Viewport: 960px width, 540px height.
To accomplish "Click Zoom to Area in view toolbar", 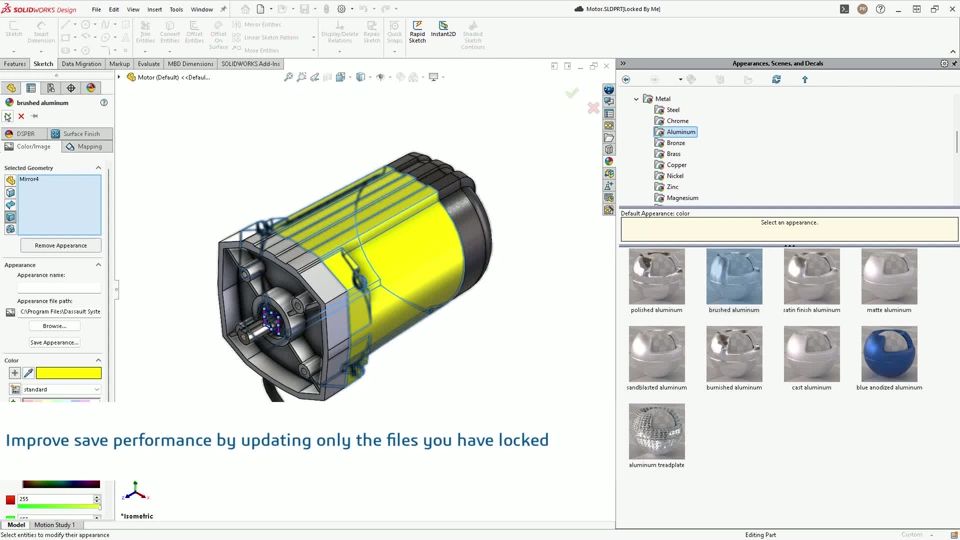I will point(302,77).
